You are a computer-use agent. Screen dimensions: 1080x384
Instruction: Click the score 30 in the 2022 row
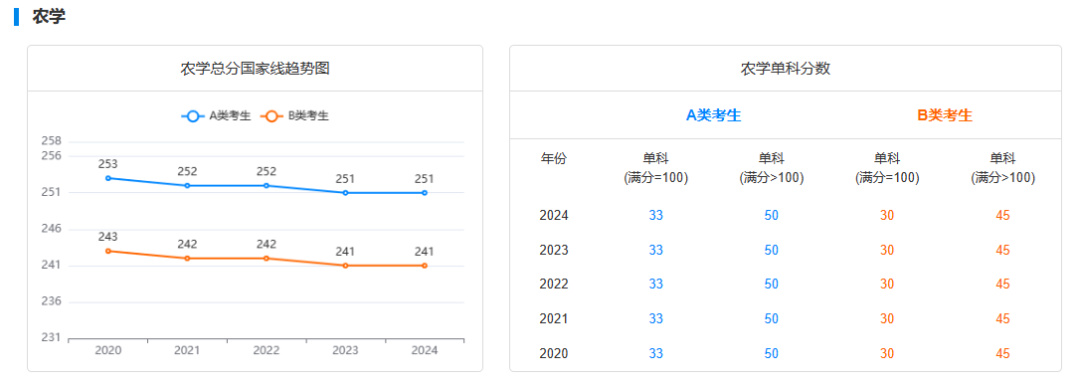click(x=887, y=284)
